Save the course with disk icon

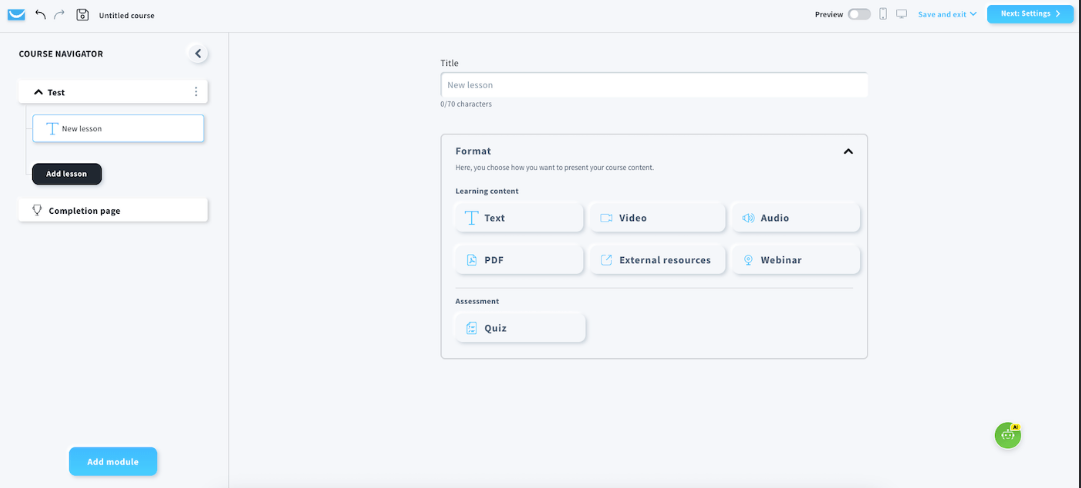tap(83, 14)
